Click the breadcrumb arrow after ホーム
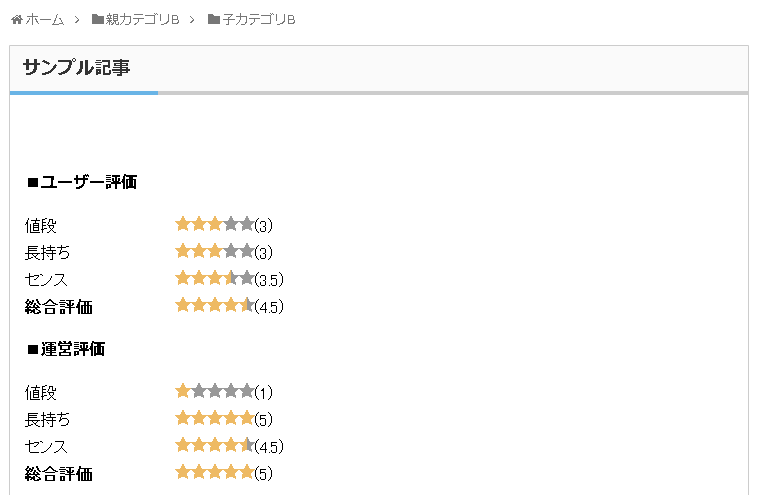The width and height of the screenshot is (760, 495). click(x=77, y=20)
